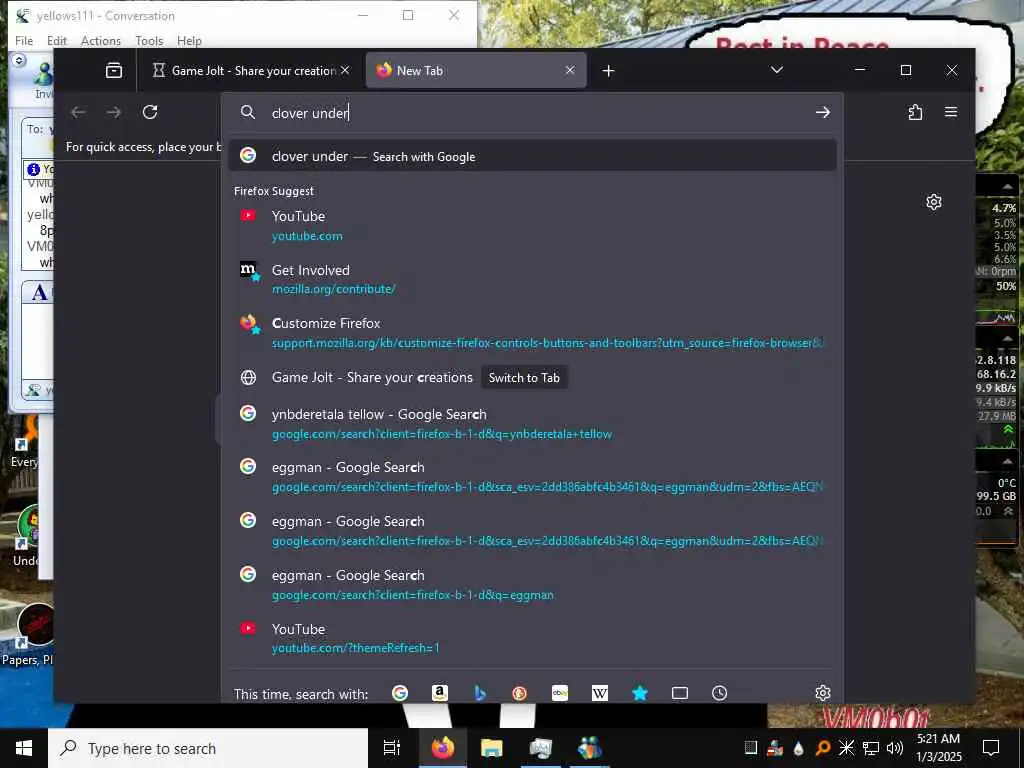Screen dimensions: 1024x768
Task: Search this time with Amazon icon
Action: click(440, 693)
